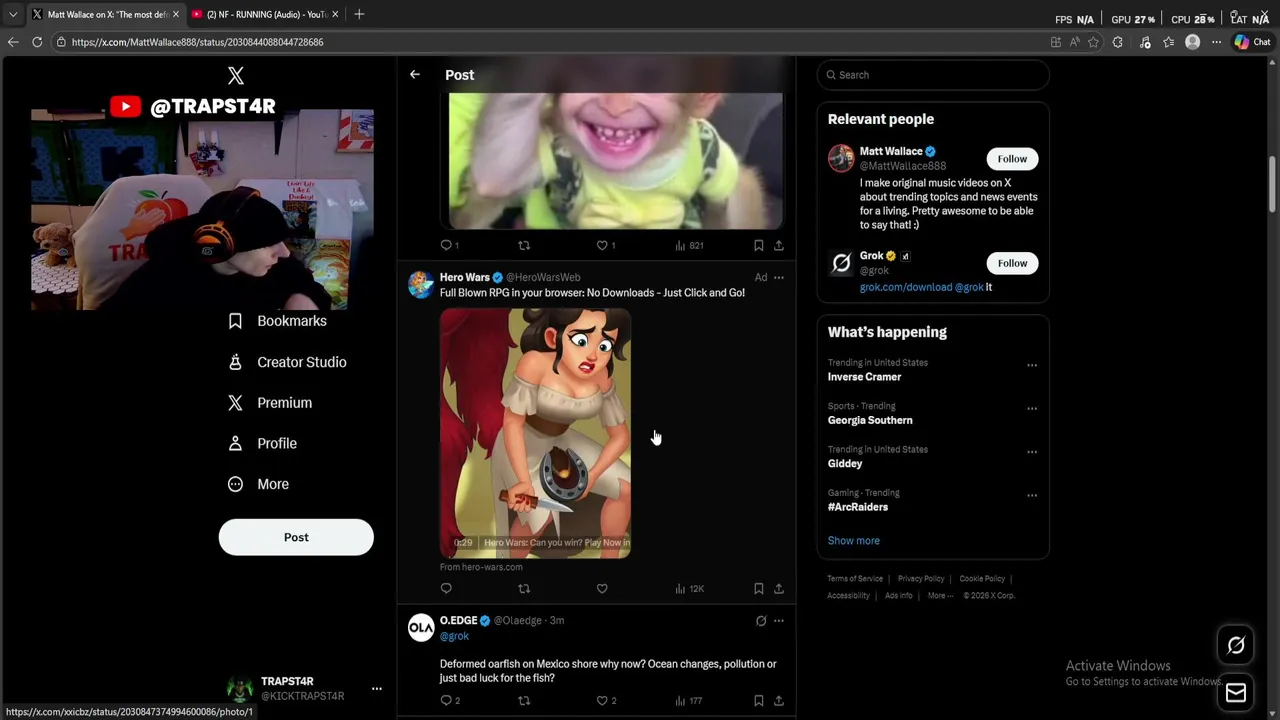Open the monkey video thumbnail

616,161
